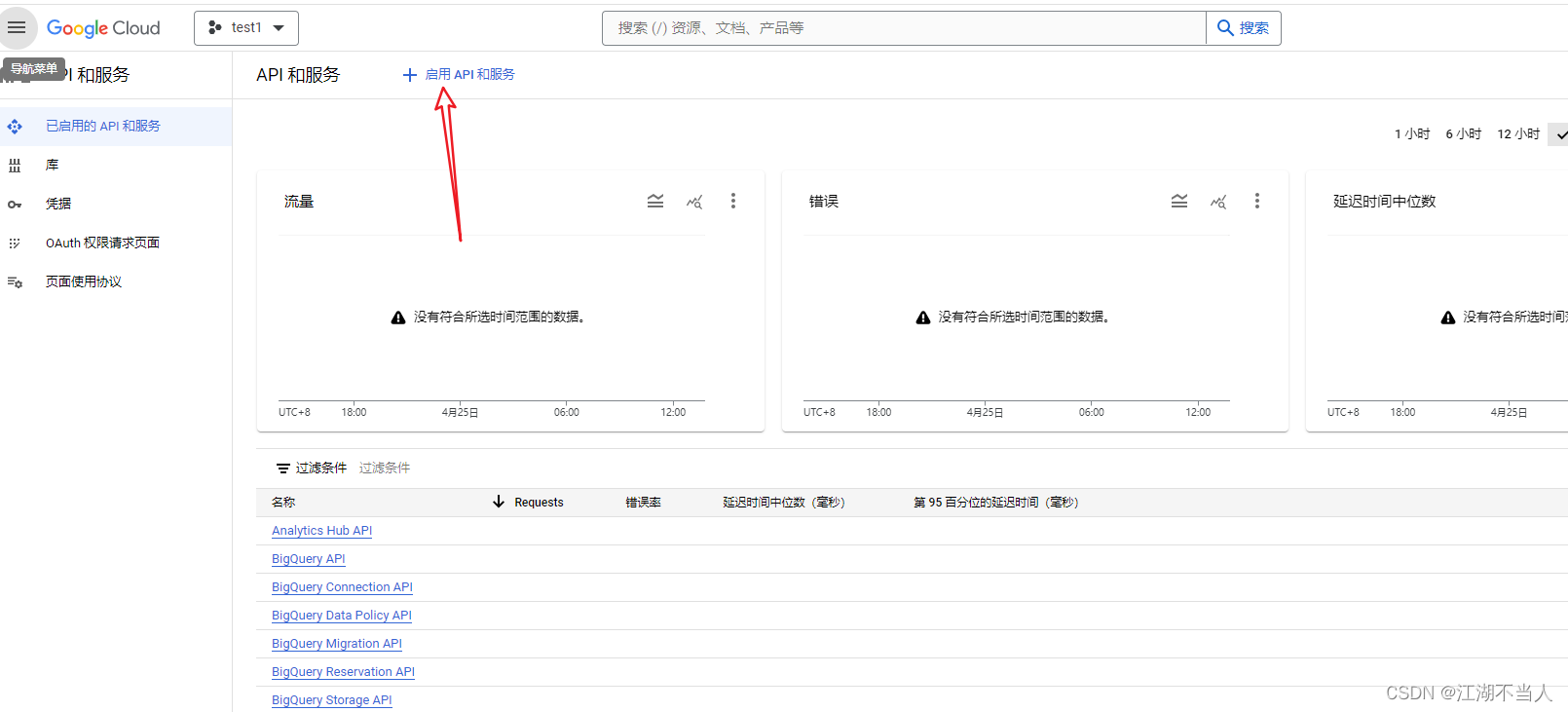Click the warning icon in 流量 chart

click(398, 318)
